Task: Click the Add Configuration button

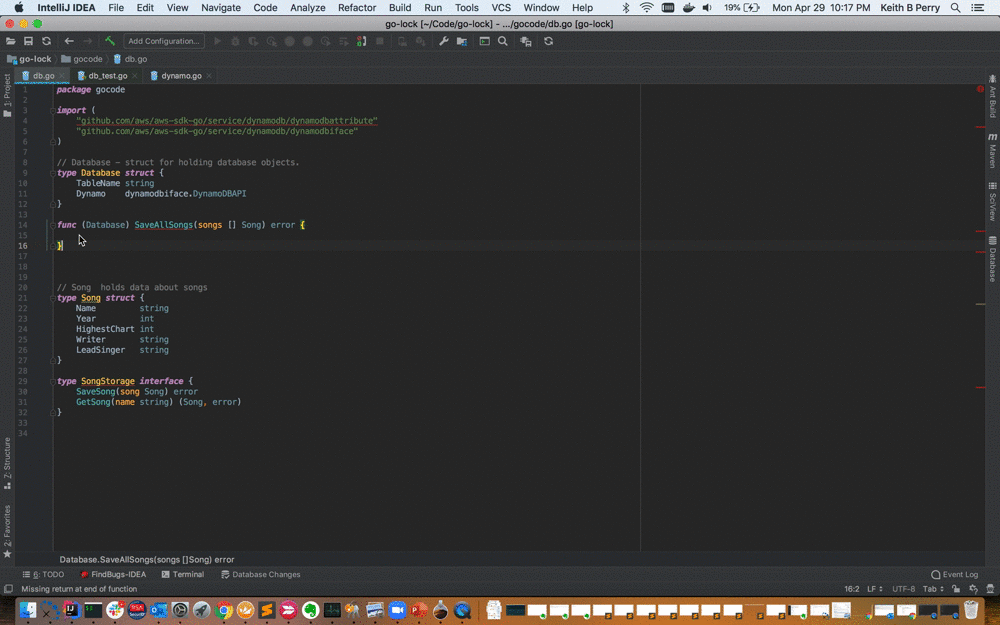Action: pos(164,42)
